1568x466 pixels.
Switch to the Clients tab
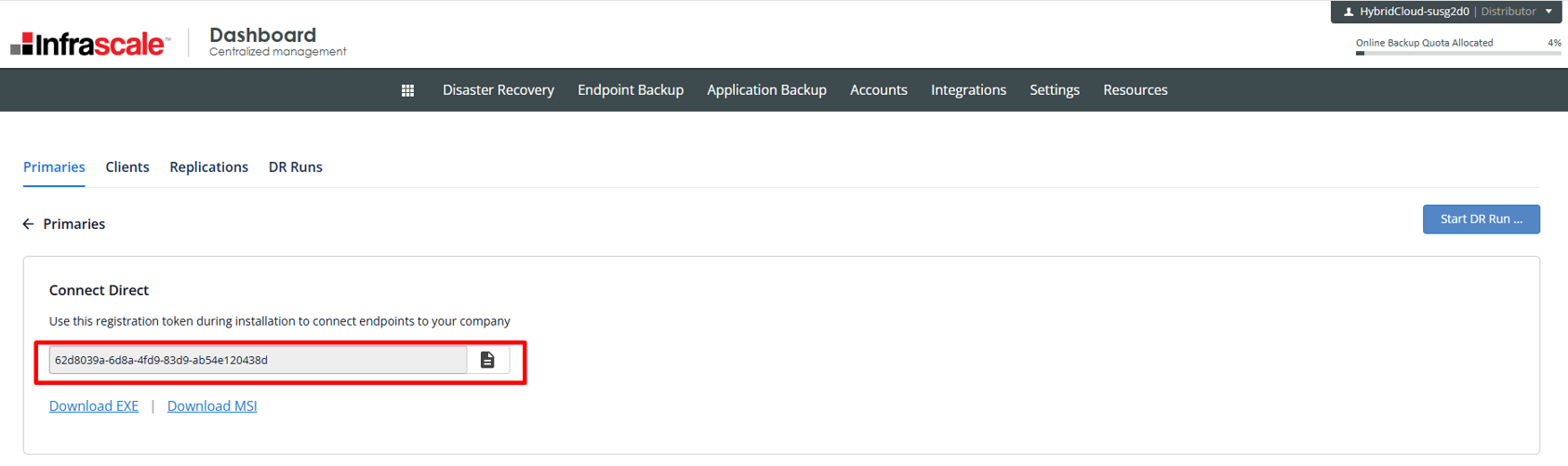[127, 167]
